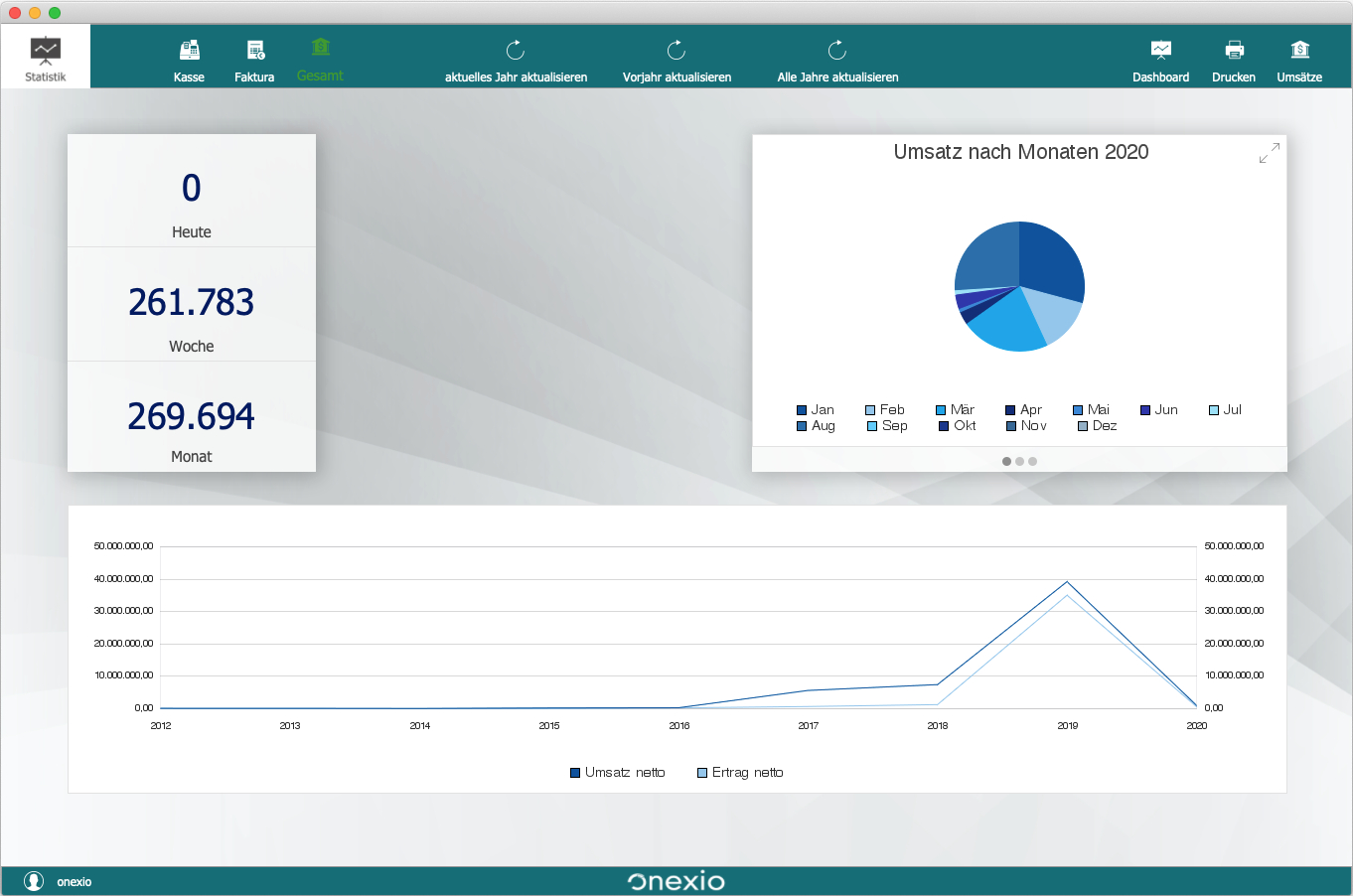
Task: Click the Dez legend color swatch
Action: tap(1083, 426)
